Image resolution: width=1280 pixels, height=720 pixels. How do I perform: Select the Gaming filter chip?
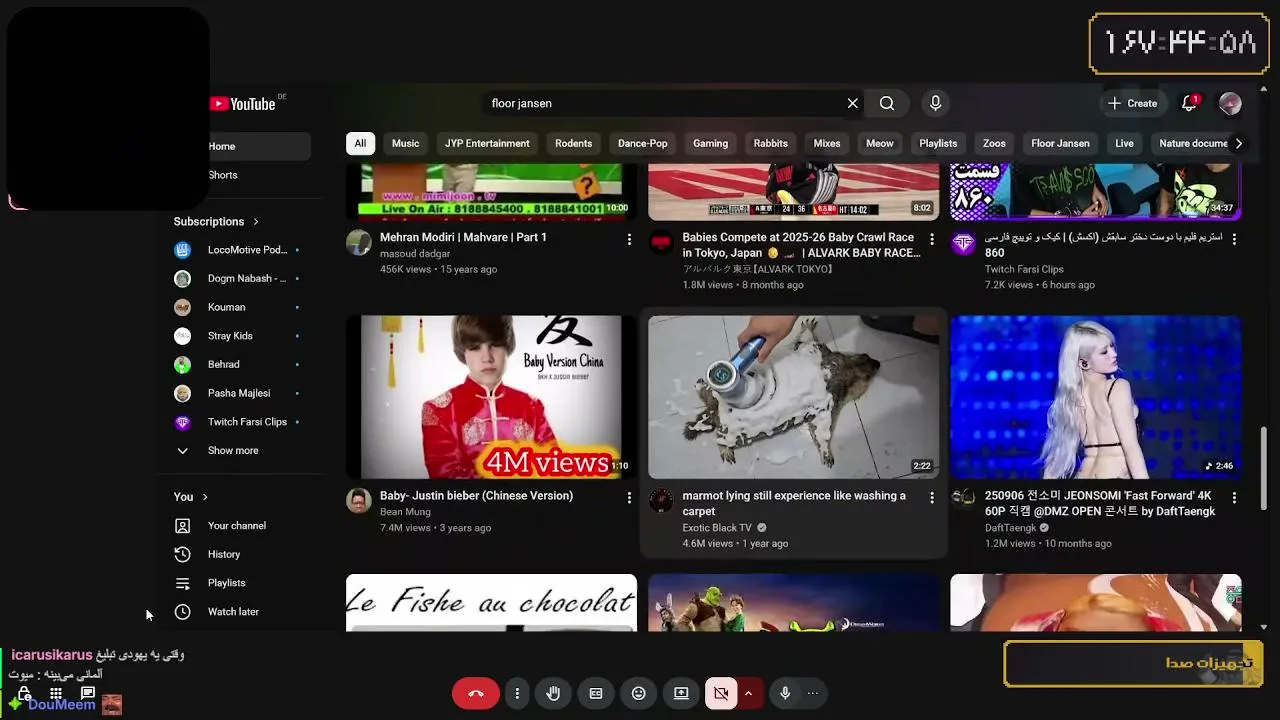pyautogui.click(x=711, y=144)
